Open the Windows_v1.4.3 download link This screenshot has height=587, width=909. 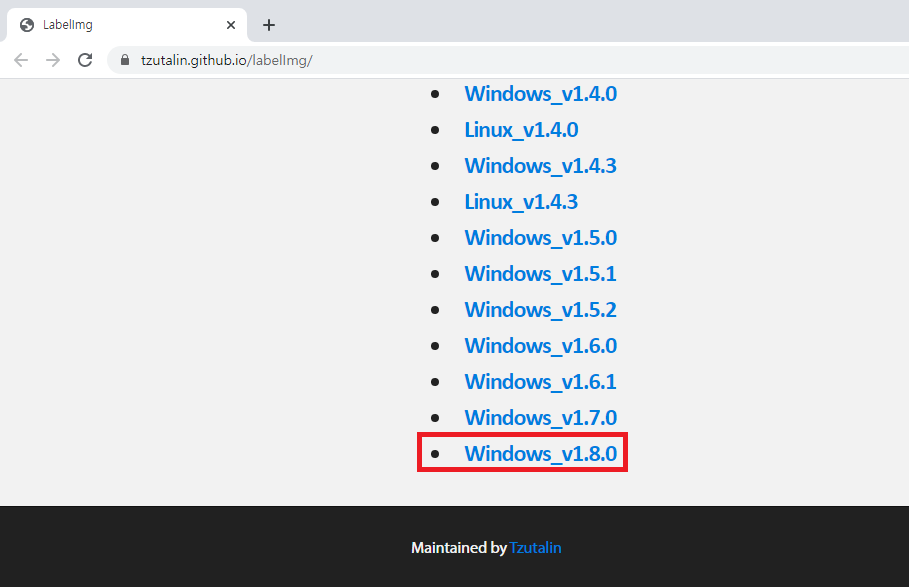540,166
